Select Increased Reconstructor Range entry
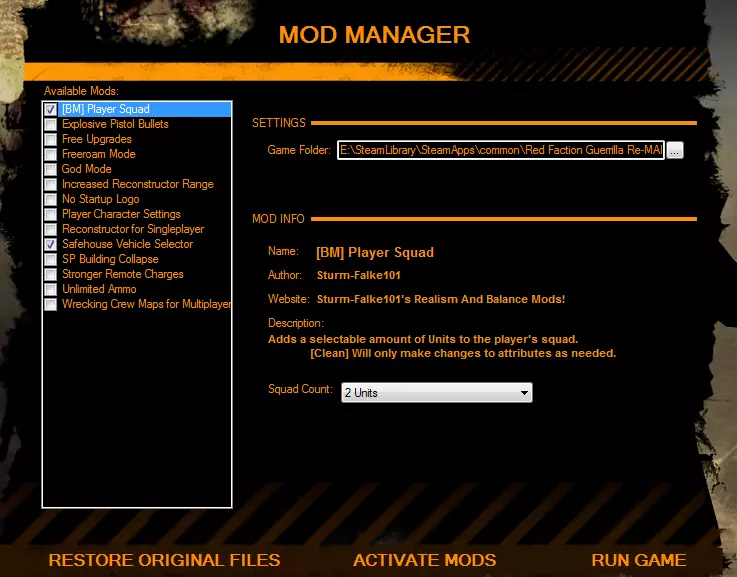This screenshot has height=577, width=737. [x=138, y=184]
